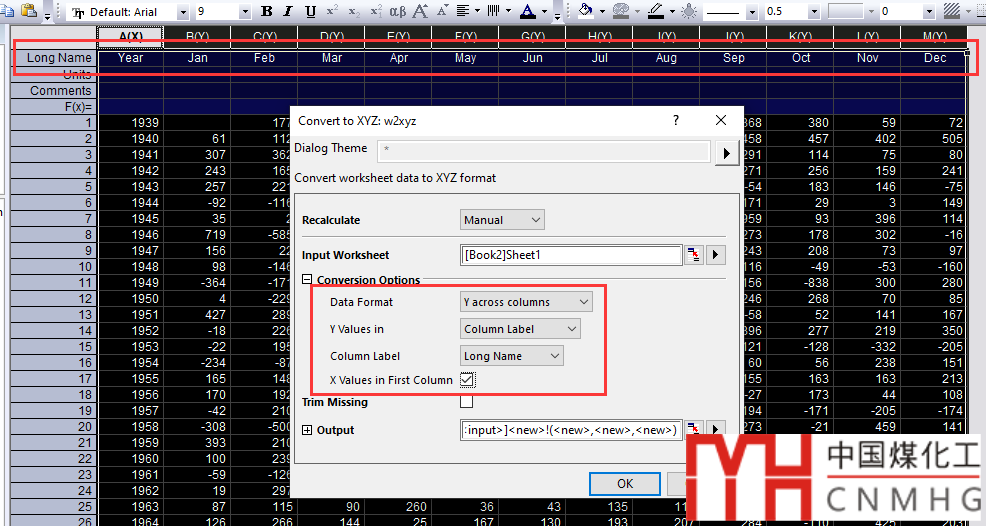Insert Greek symbols with αβ icon

397,12
